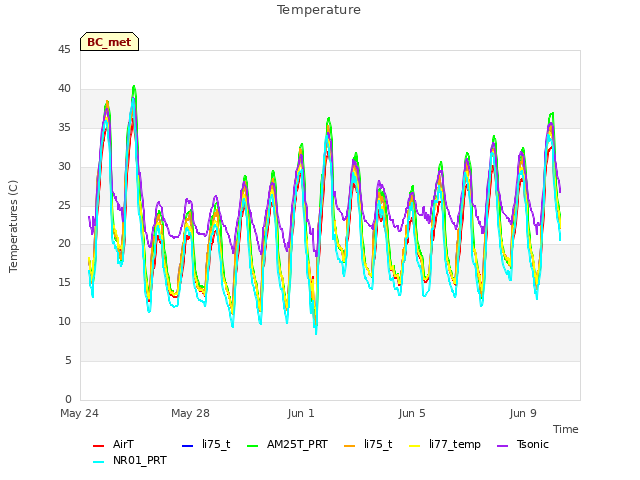The width and height of the screenshot is (640, 480).
Task: Select the AM25T_PRT legend label
Action: click(x=297, y=444)
